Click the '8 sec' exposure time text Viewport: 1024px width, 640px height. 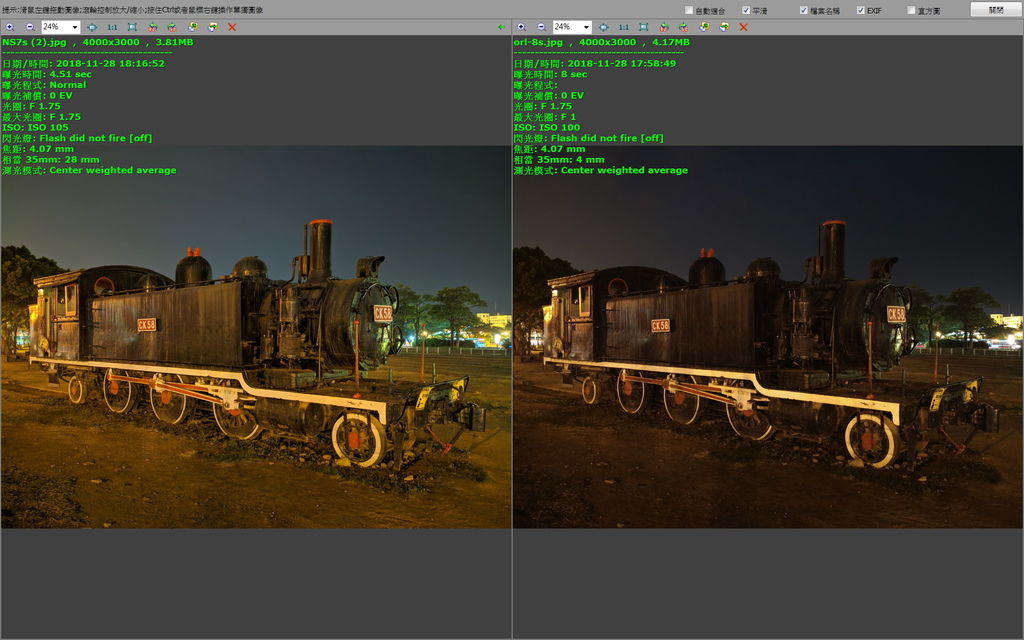574,74
